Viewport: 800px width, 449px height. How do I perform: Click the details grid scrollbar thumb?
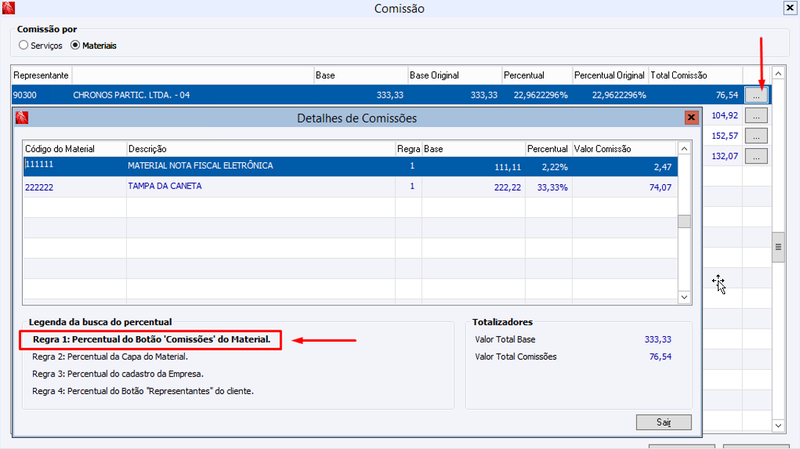tap(684, 221)
